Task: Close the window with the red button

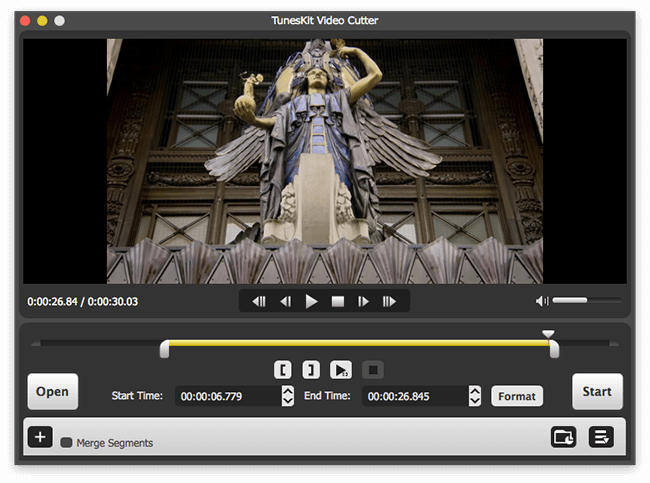Action: 25,21
